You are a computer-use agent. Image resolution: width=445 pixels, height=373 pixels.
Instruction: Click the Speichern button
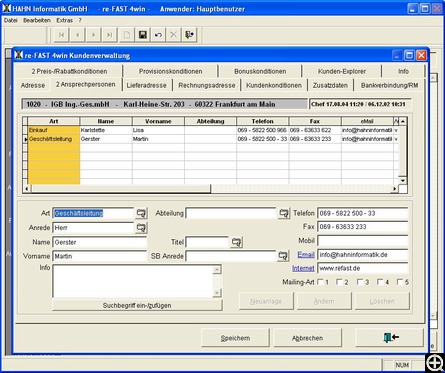tap(235, 338)
